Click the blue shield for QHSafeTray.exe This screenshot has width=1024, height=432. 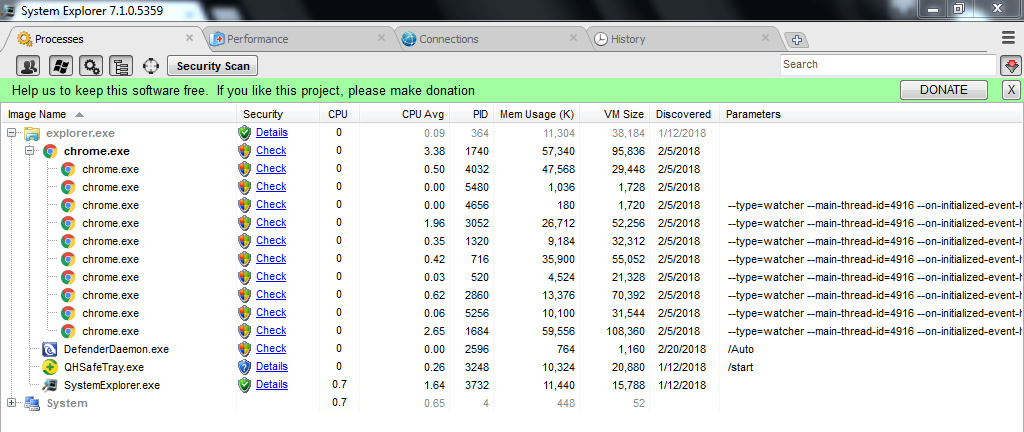[244, 367]
